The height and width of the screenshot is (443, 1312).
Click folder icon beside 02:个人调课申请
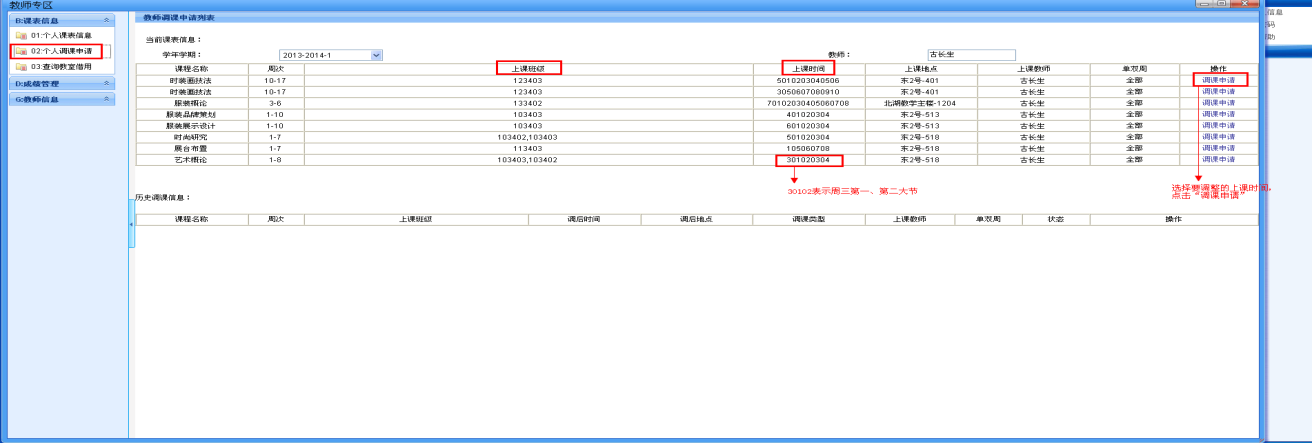tap(21, 50)
